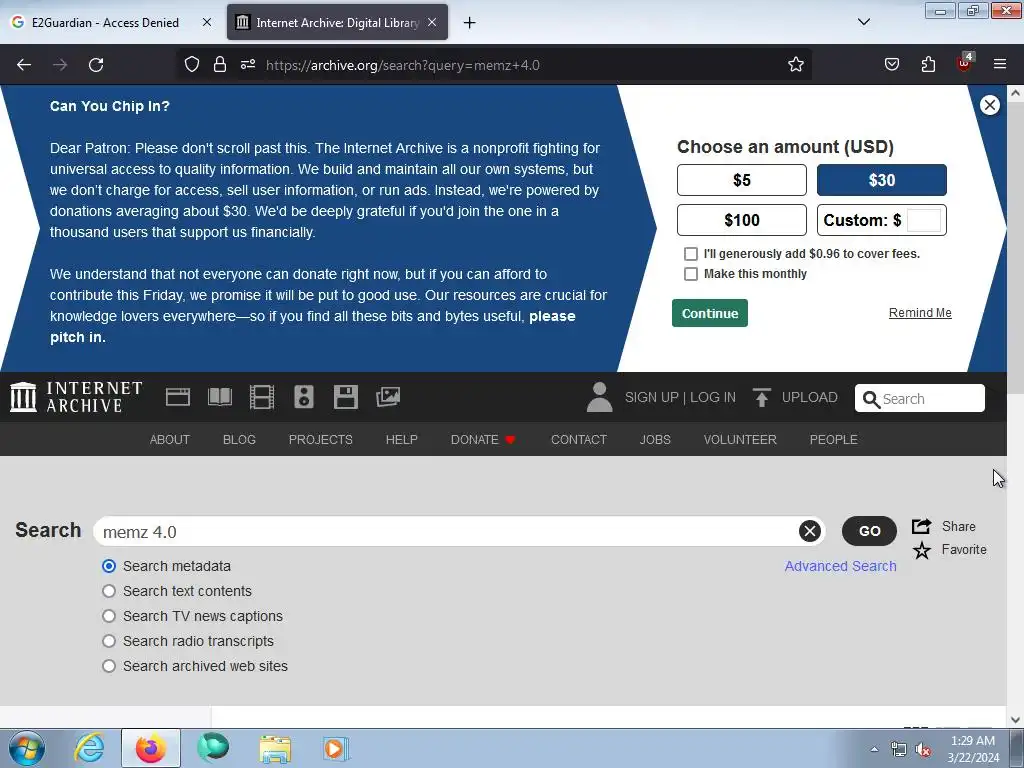Switch to the E2Guardian Access Denied tab

pyautogui.click(x=104, y=23)
